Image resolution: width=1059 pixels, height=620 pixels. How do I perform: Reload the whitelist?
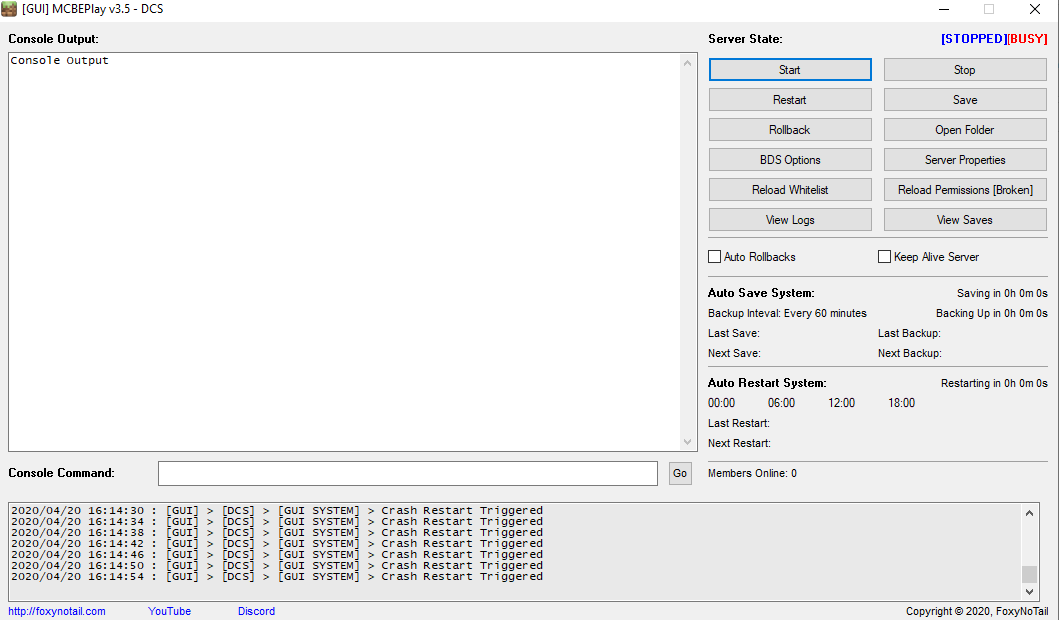point(790,190)
